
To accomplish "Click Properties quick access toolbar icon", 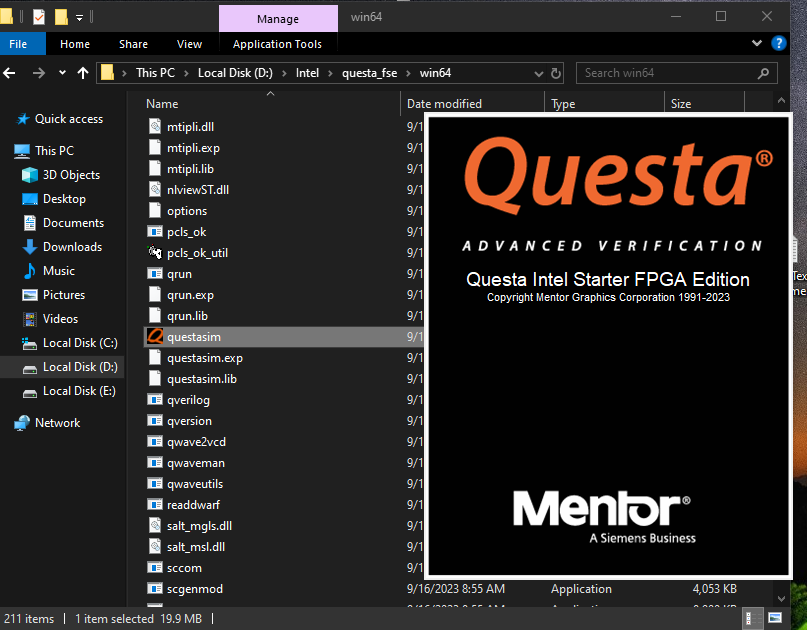I will tap(39, 18).
